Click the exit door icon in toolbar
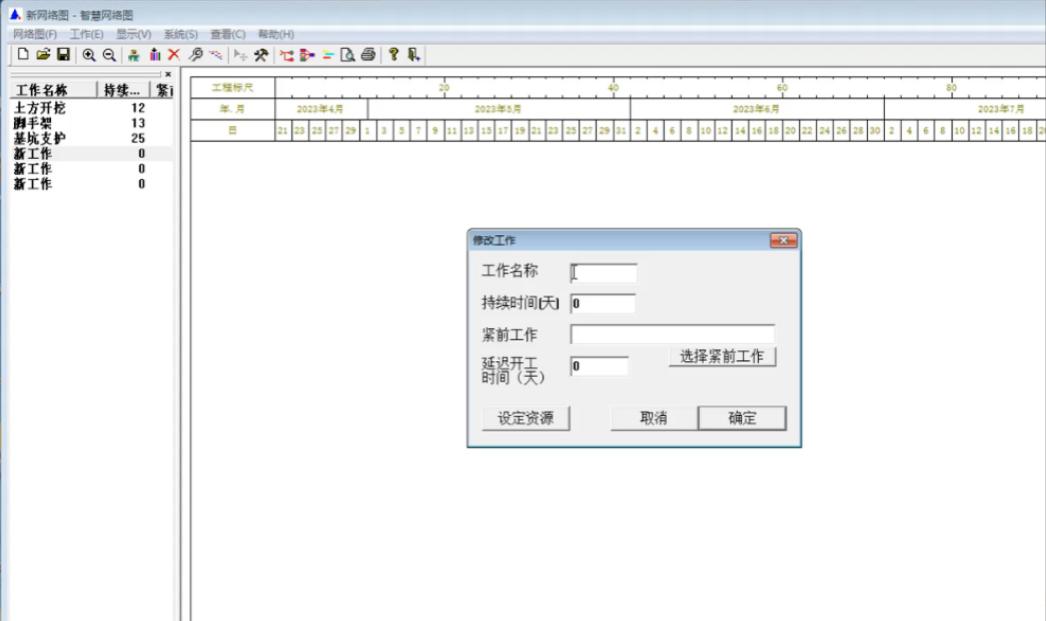This screenshot has width=1046, height=621. 414,55
